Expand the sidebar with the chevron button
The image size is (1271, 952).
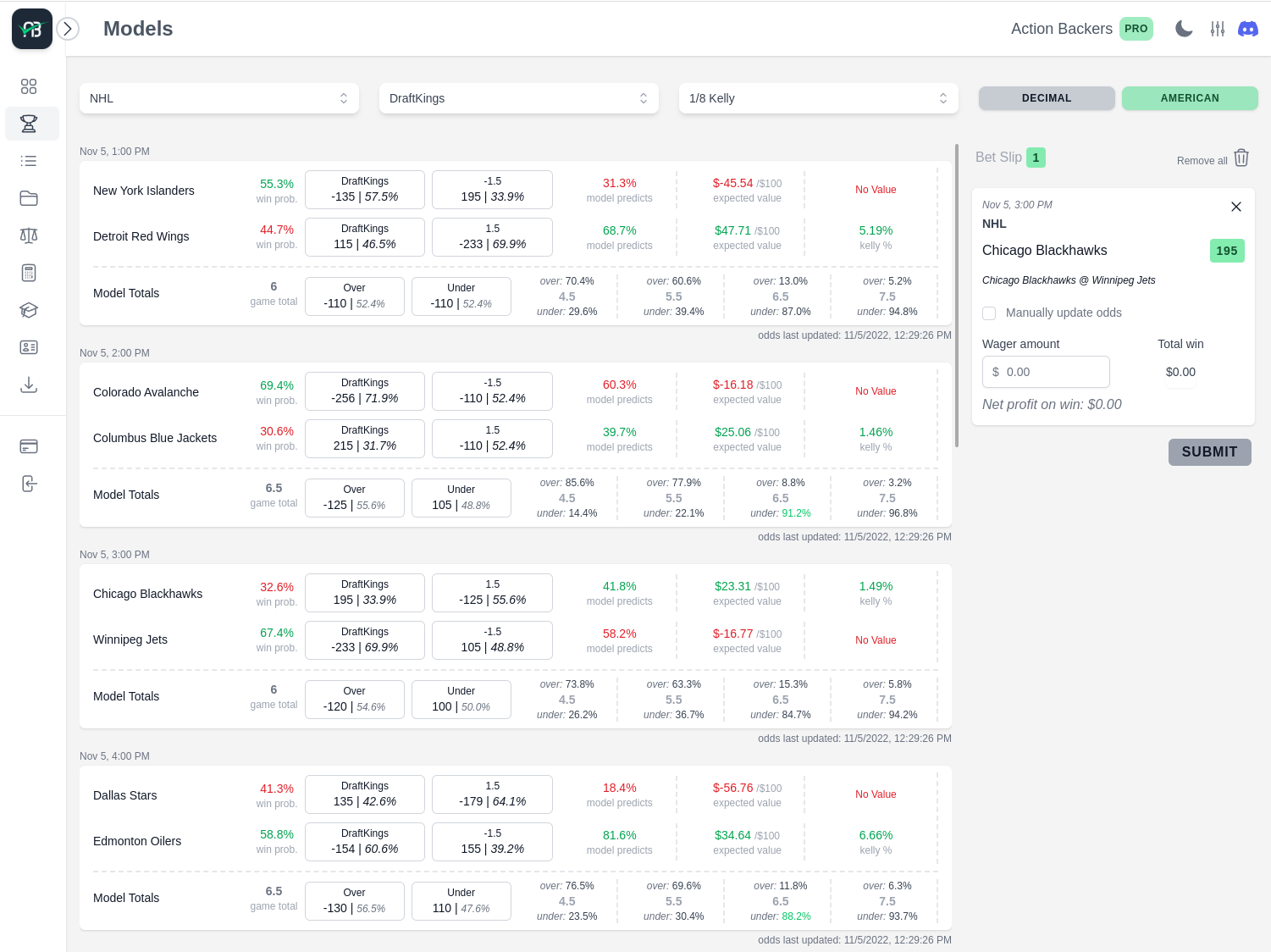[68, 29]
